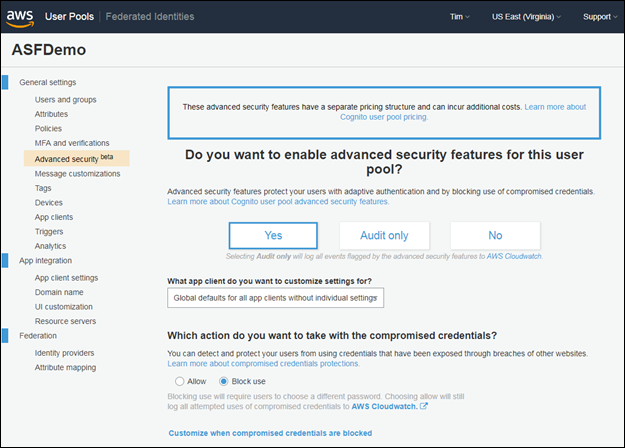Select the Allow radio button
Screen dimensions: 625x448
tap(179, 381)
